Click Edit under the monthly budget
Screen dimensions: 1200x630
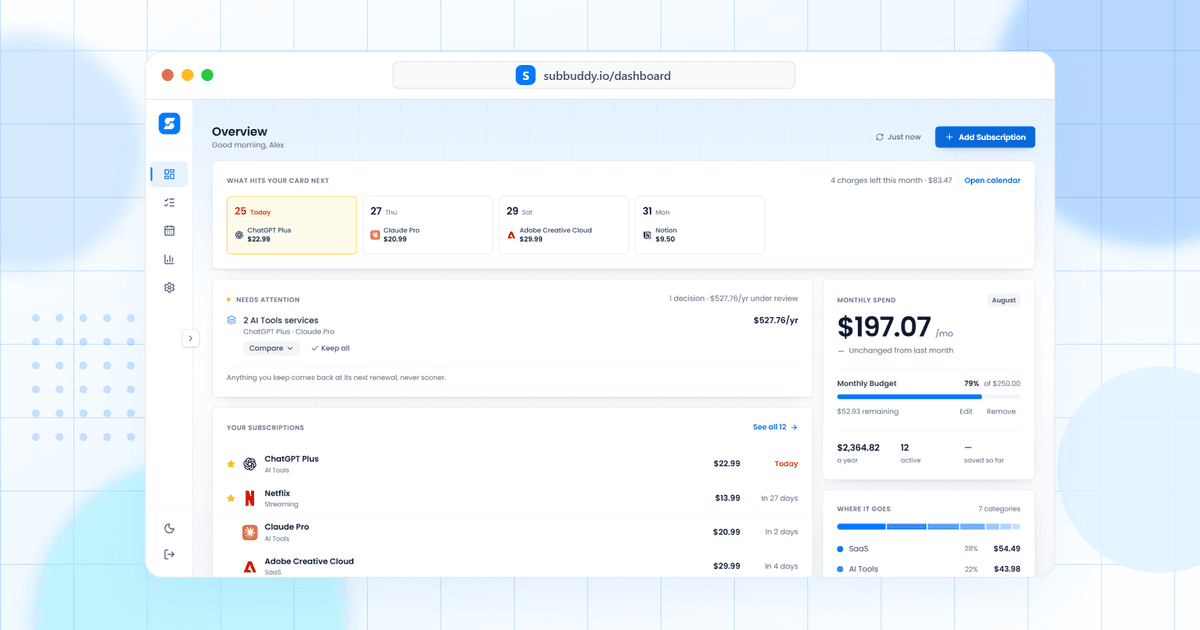click(966, 412)
